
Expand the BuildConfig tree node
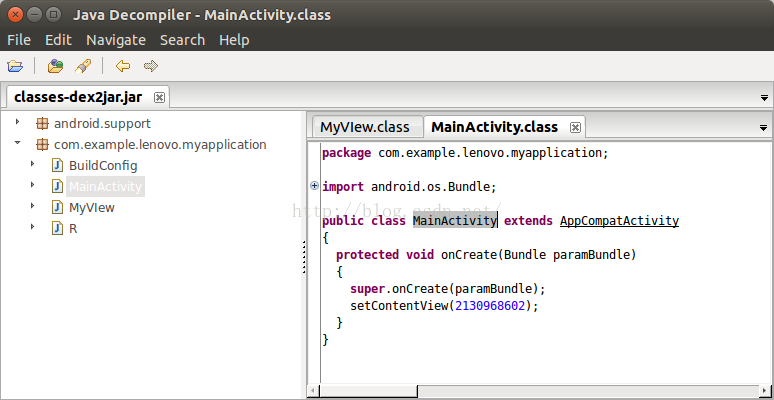(33, 163)
